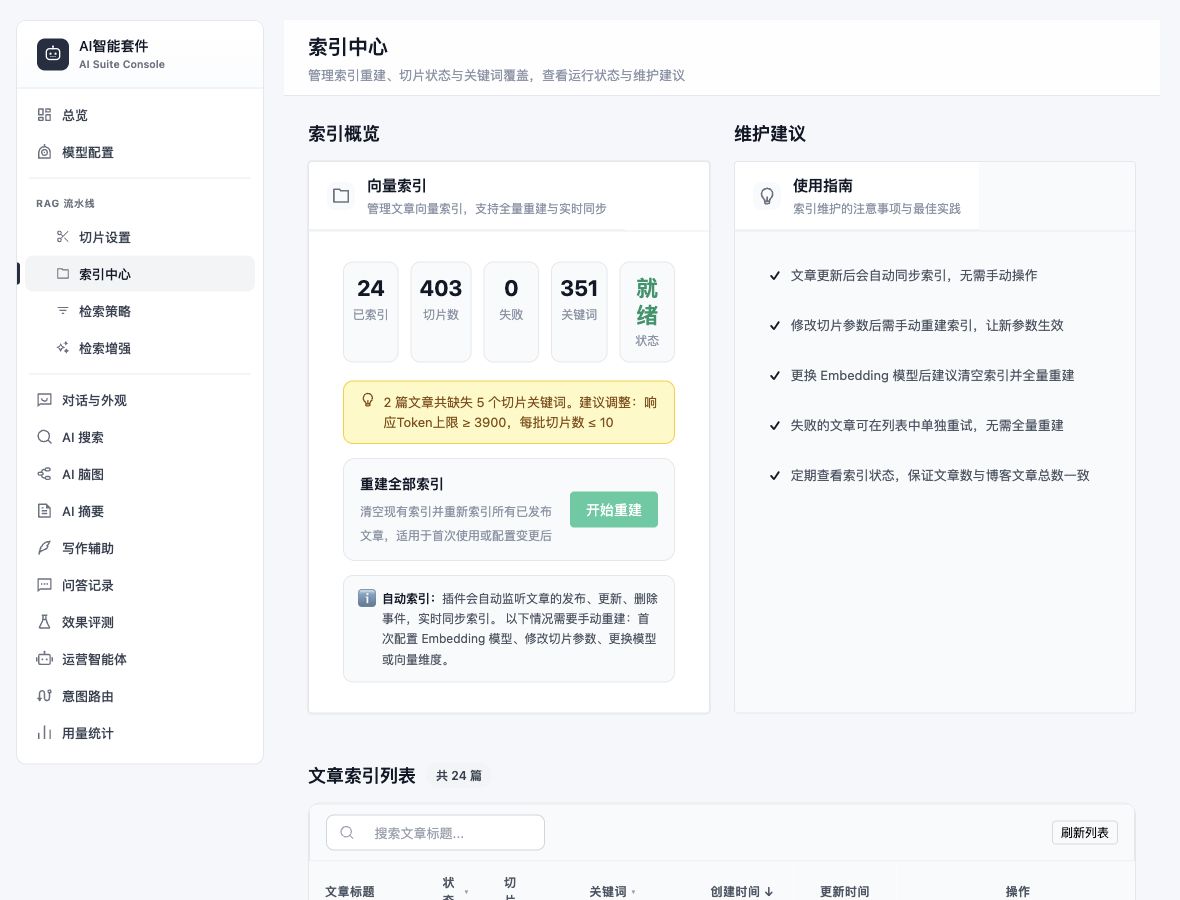Open 对话与外观 in the sidebar
The image size is (1180, 900).
pos(140,400)
